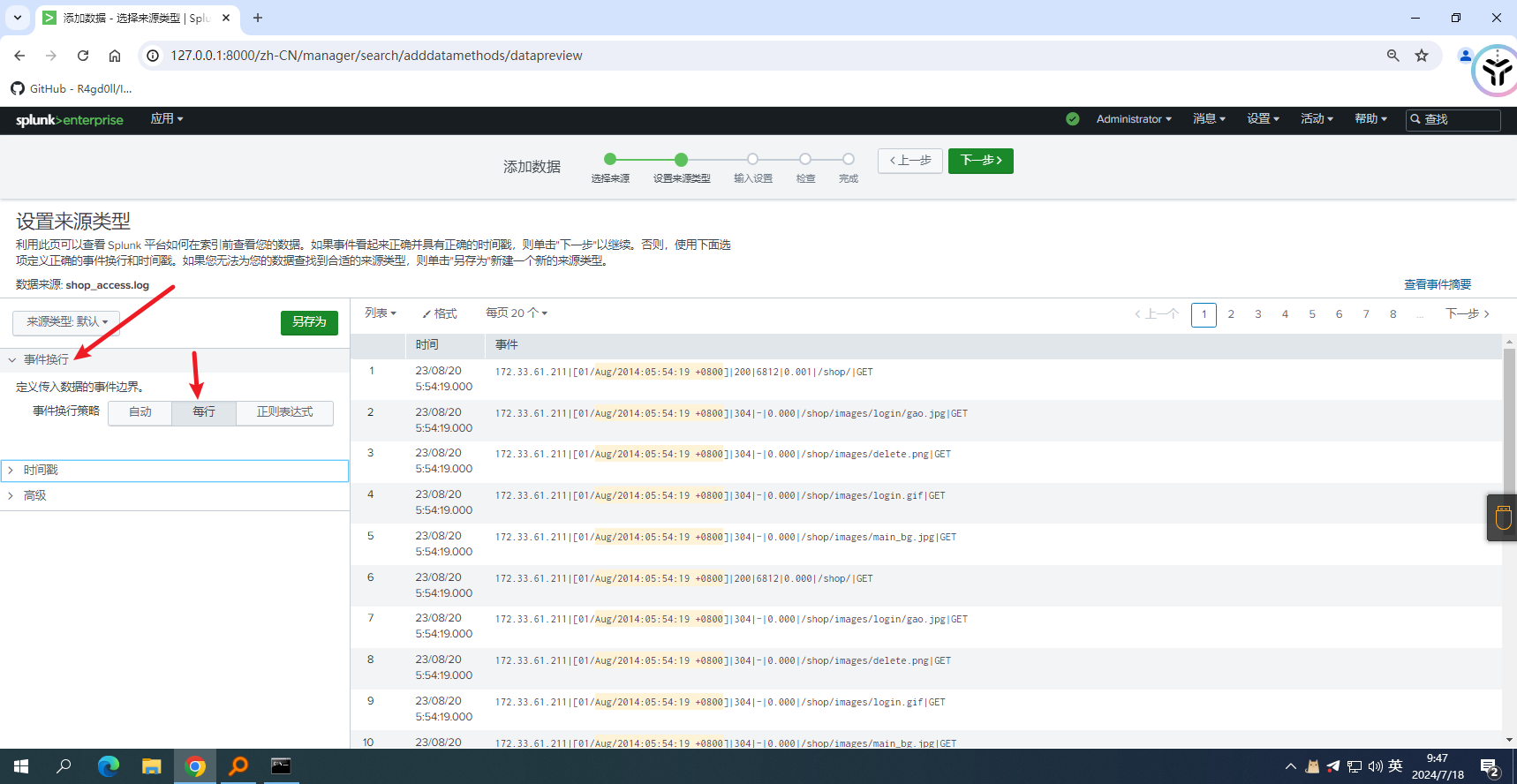
Task: Click the Splunk enterprise logo
Action: [69, 120]
